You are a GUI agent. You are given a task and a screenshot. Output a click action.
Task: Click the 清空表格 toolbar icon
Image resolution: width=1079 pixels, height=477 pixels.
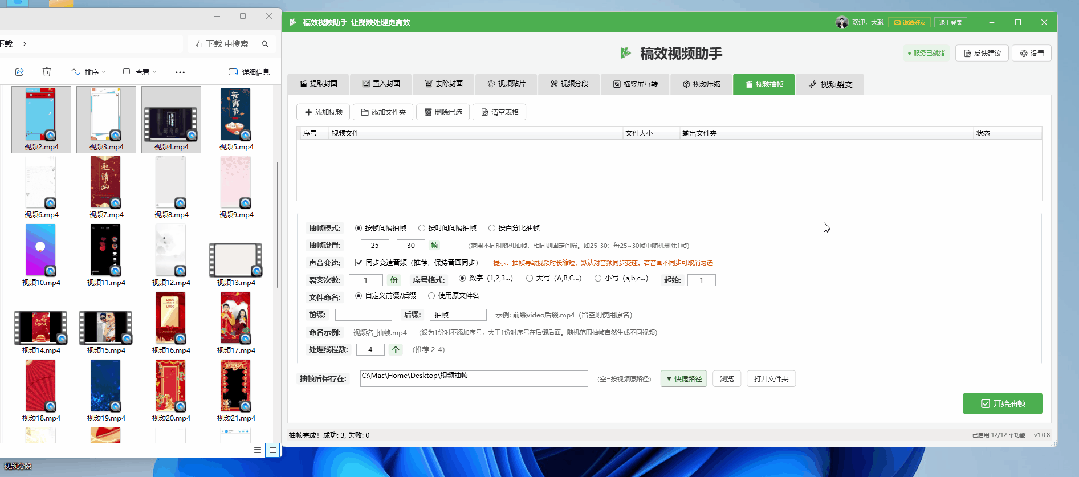(485, 112)
